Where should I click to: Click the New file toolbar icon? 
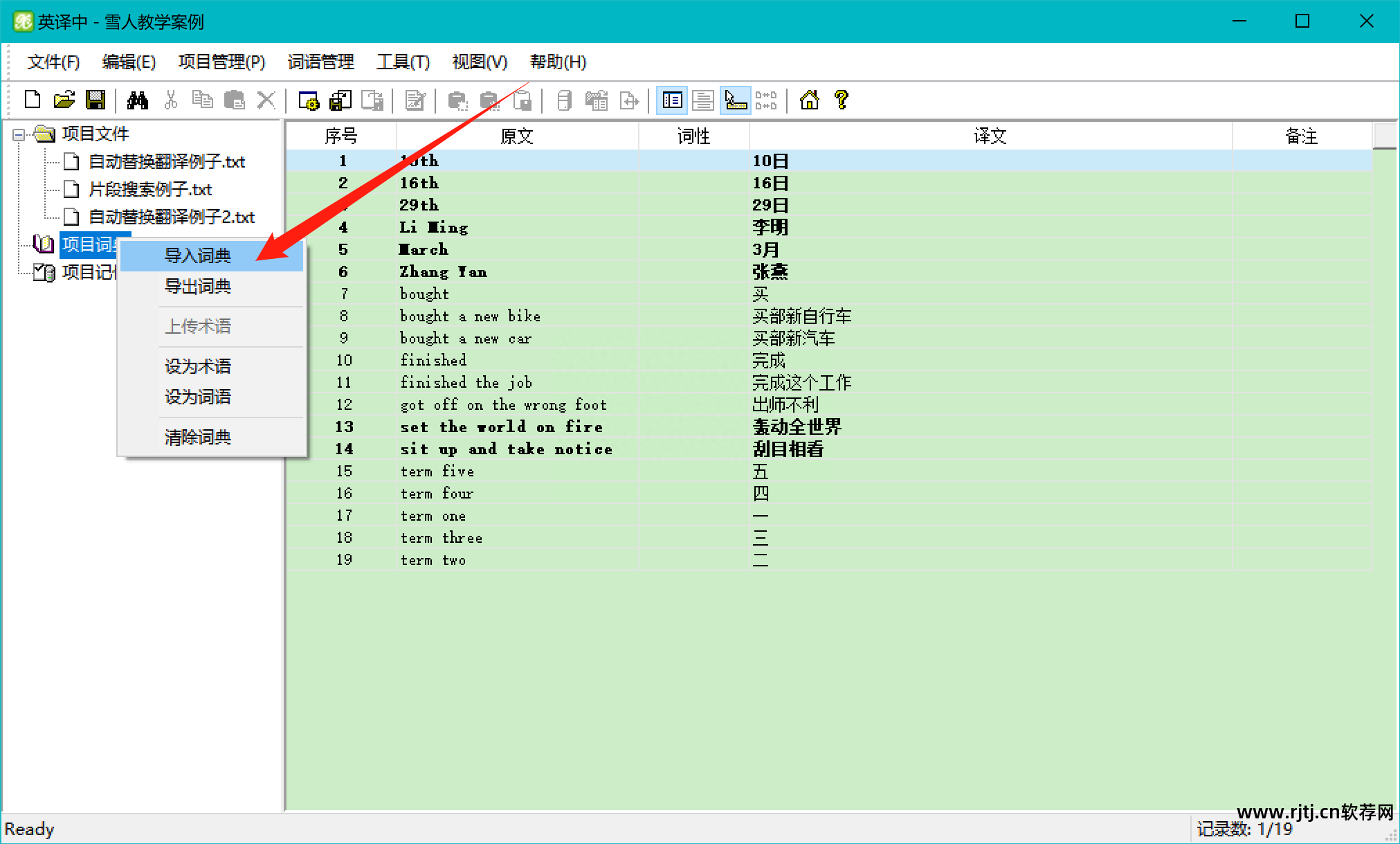pos(32,100)
